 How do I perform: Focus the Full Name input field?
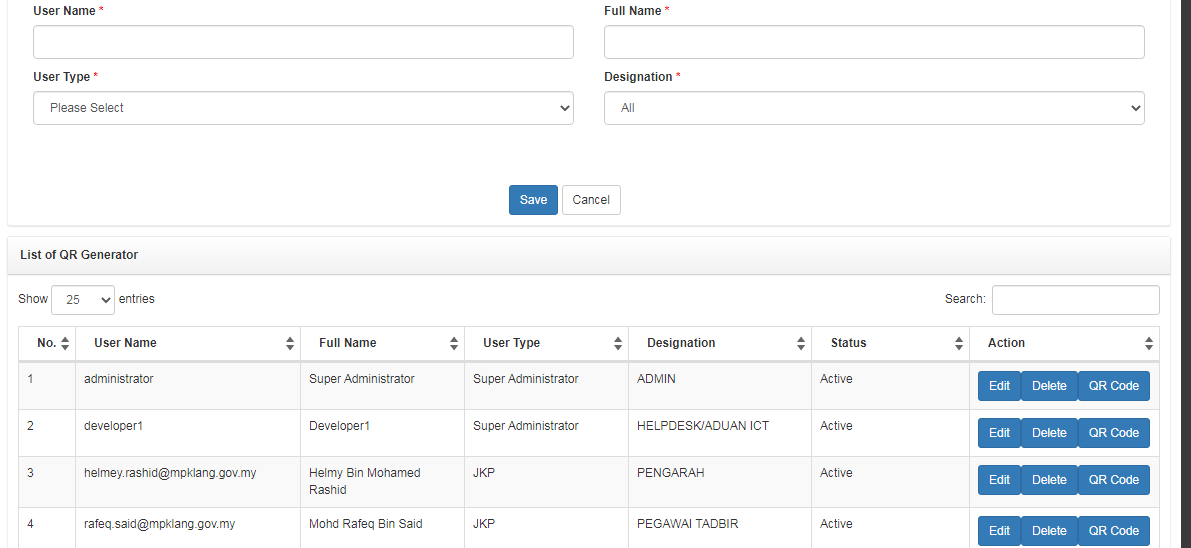(x=874, y=42)
